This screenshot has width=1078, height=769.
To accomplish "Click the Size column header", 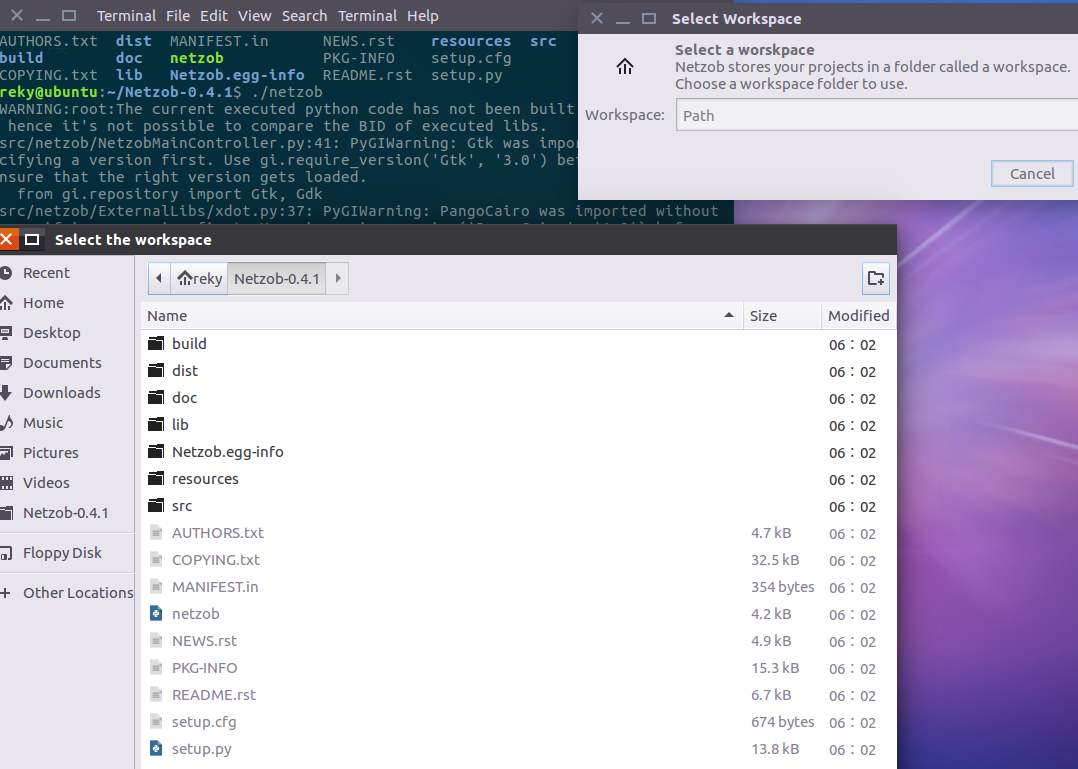I will point(762,315).
